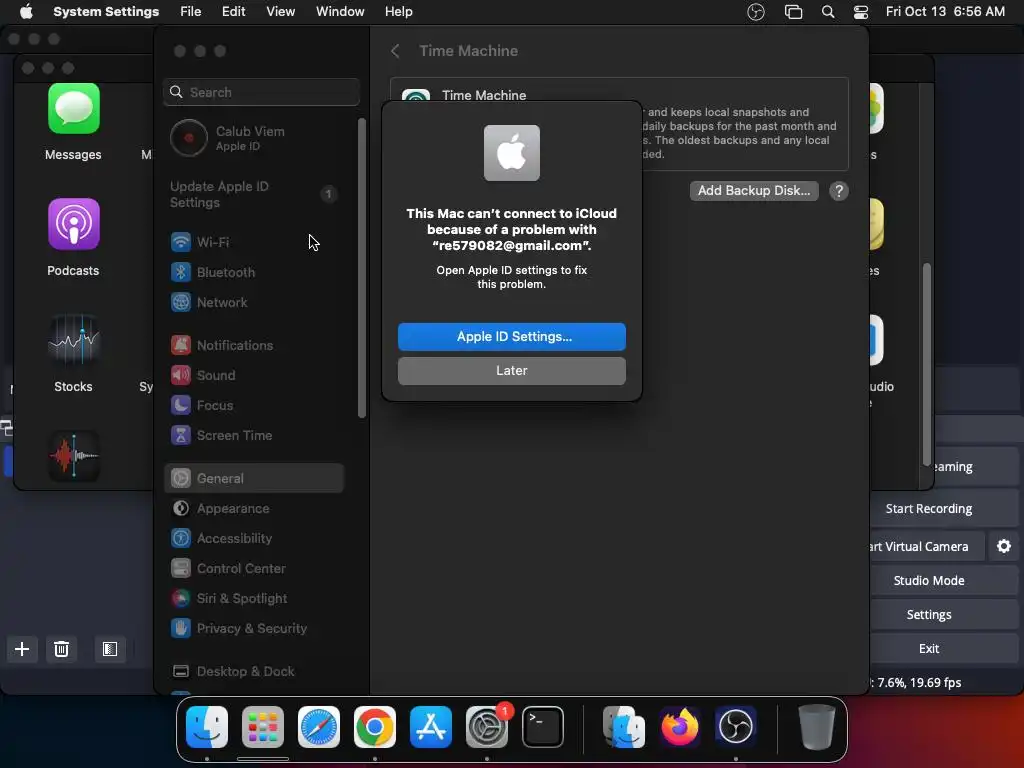Image resolution: width=1024 pixels, height=768 pixels.
Task: Click the OBS menu bar status icon
Action: pyautogui.click(x=756, y=12)
